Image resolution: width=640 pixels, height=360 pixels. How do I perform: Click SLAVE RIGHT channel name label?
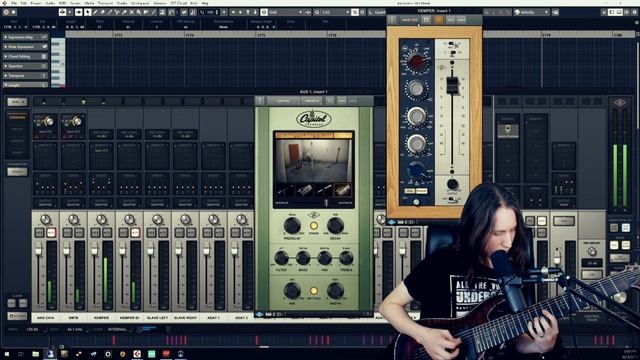coord(185,318)
